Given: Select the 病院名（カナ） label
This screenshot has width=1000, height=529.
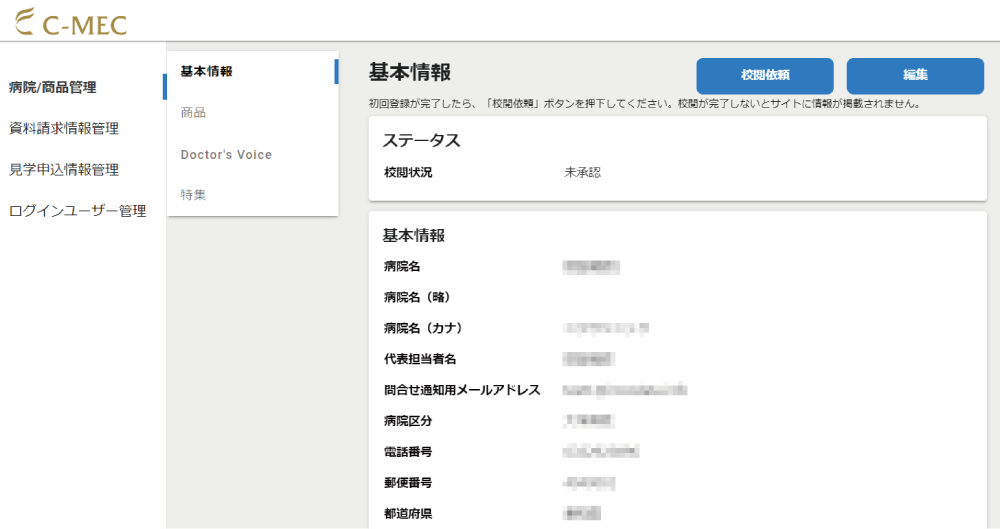Looking at the screenshot, I should click(425, 329).
